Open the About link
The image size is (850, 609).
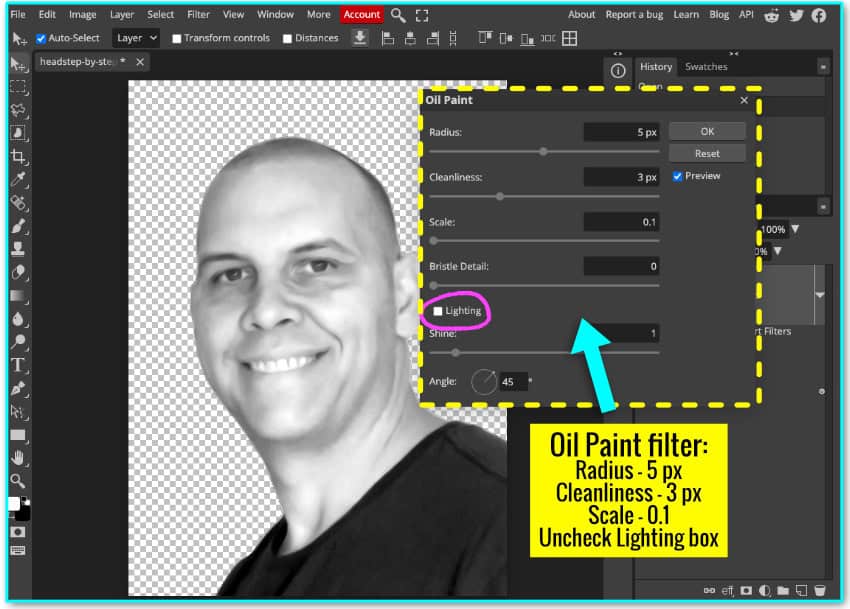[581, 15]
